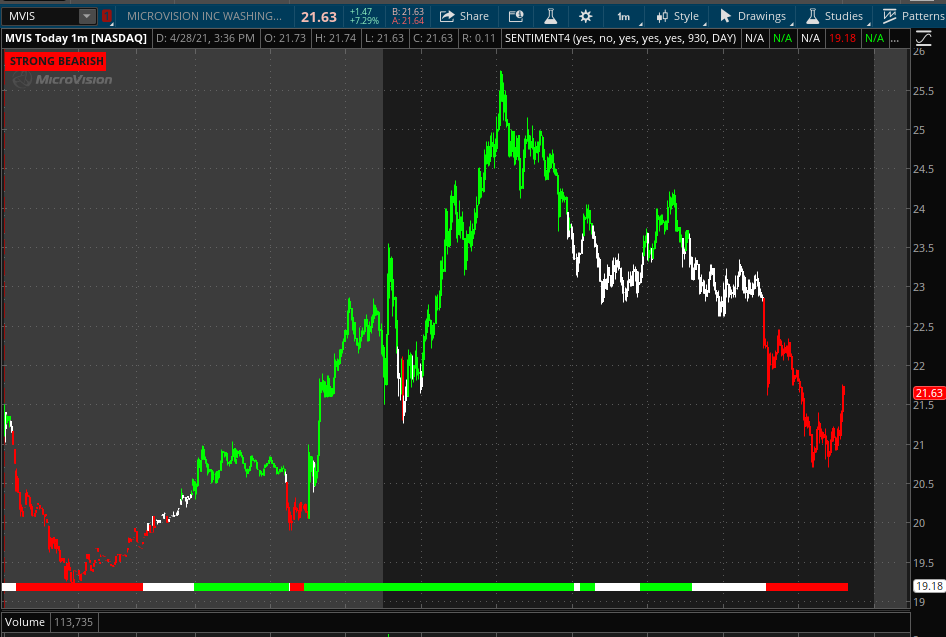
Task: Open the Studies menu
Action: 835,16
